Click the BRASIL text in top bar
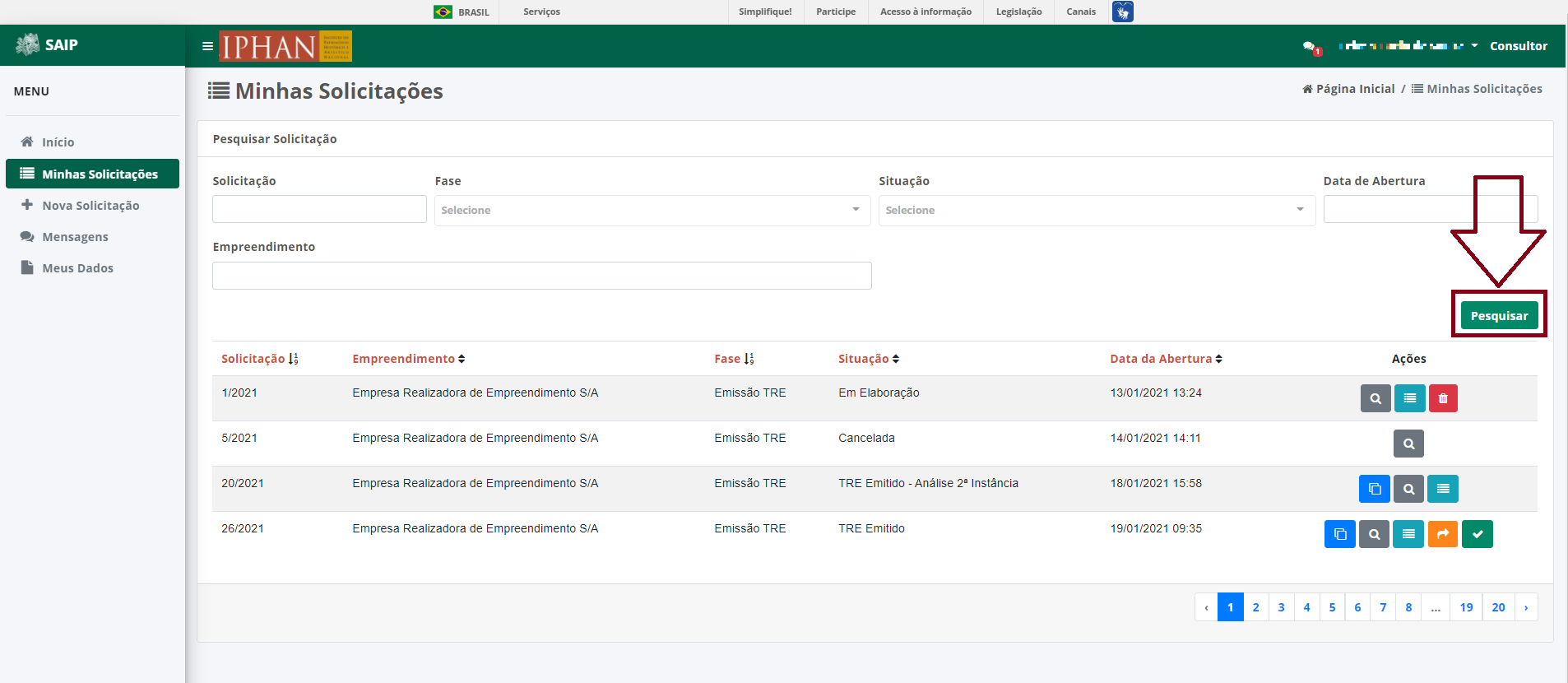The width and height of the screenshot is (1568, 683). click(x=474, y=12)
